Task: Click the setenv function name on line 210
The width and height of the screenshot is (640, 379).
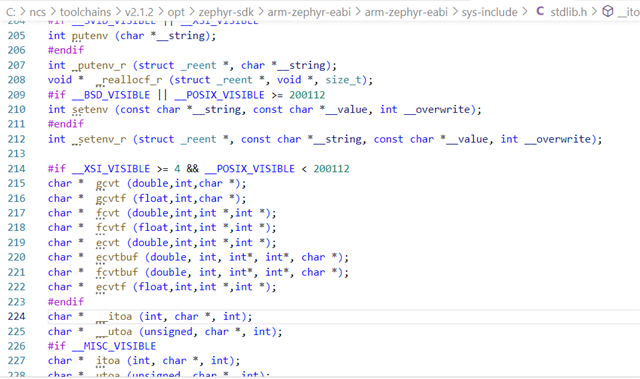Action: [x=90, y=109]
